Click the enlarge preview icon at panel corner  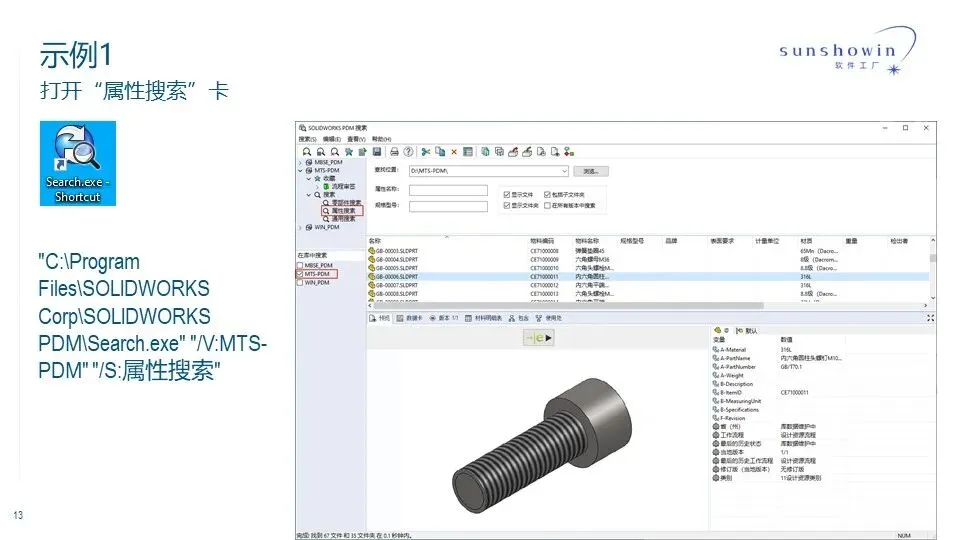click(x=930, y=318)
